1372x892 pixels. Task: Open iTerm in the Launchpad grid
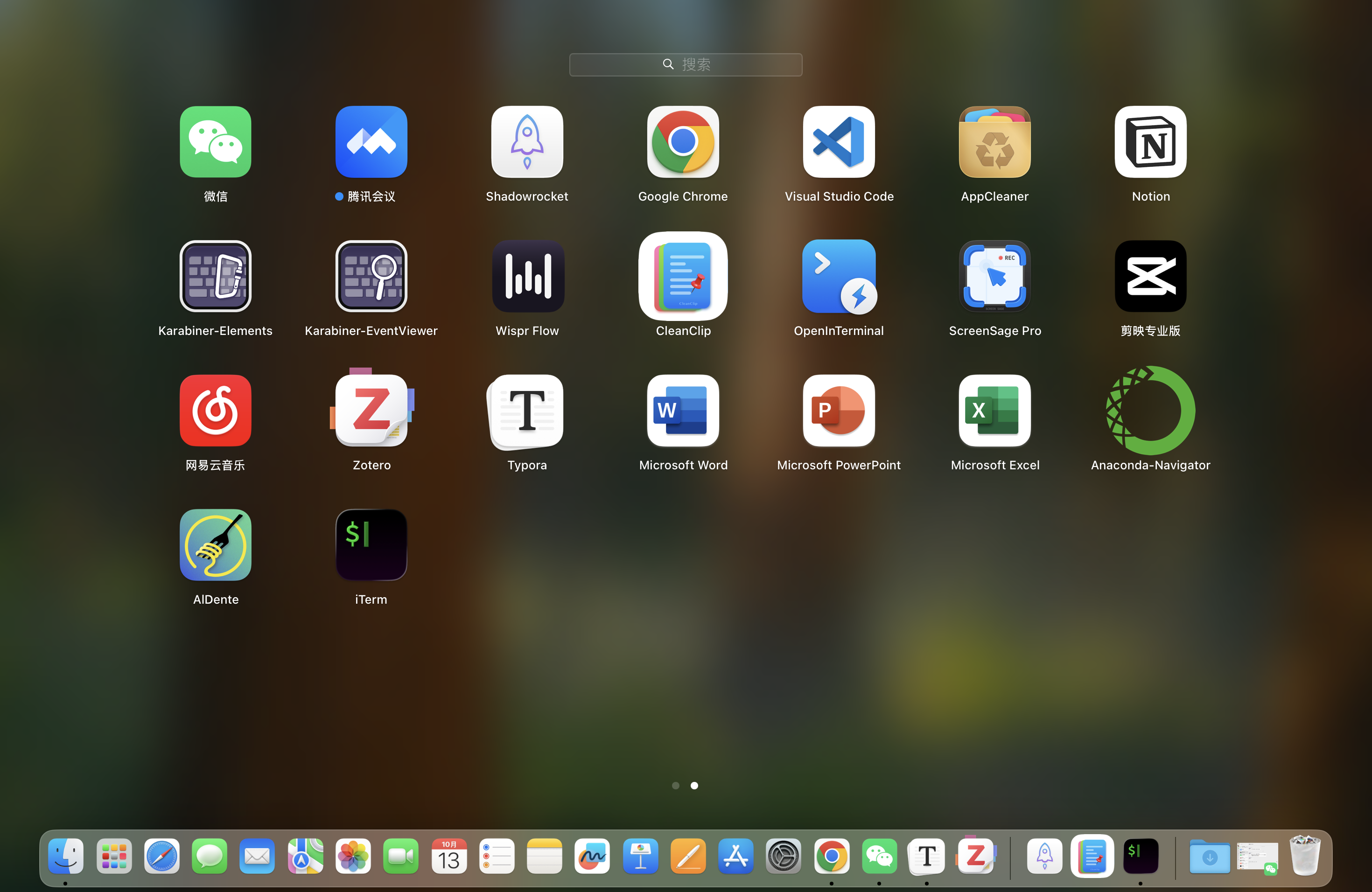(371, 544)
